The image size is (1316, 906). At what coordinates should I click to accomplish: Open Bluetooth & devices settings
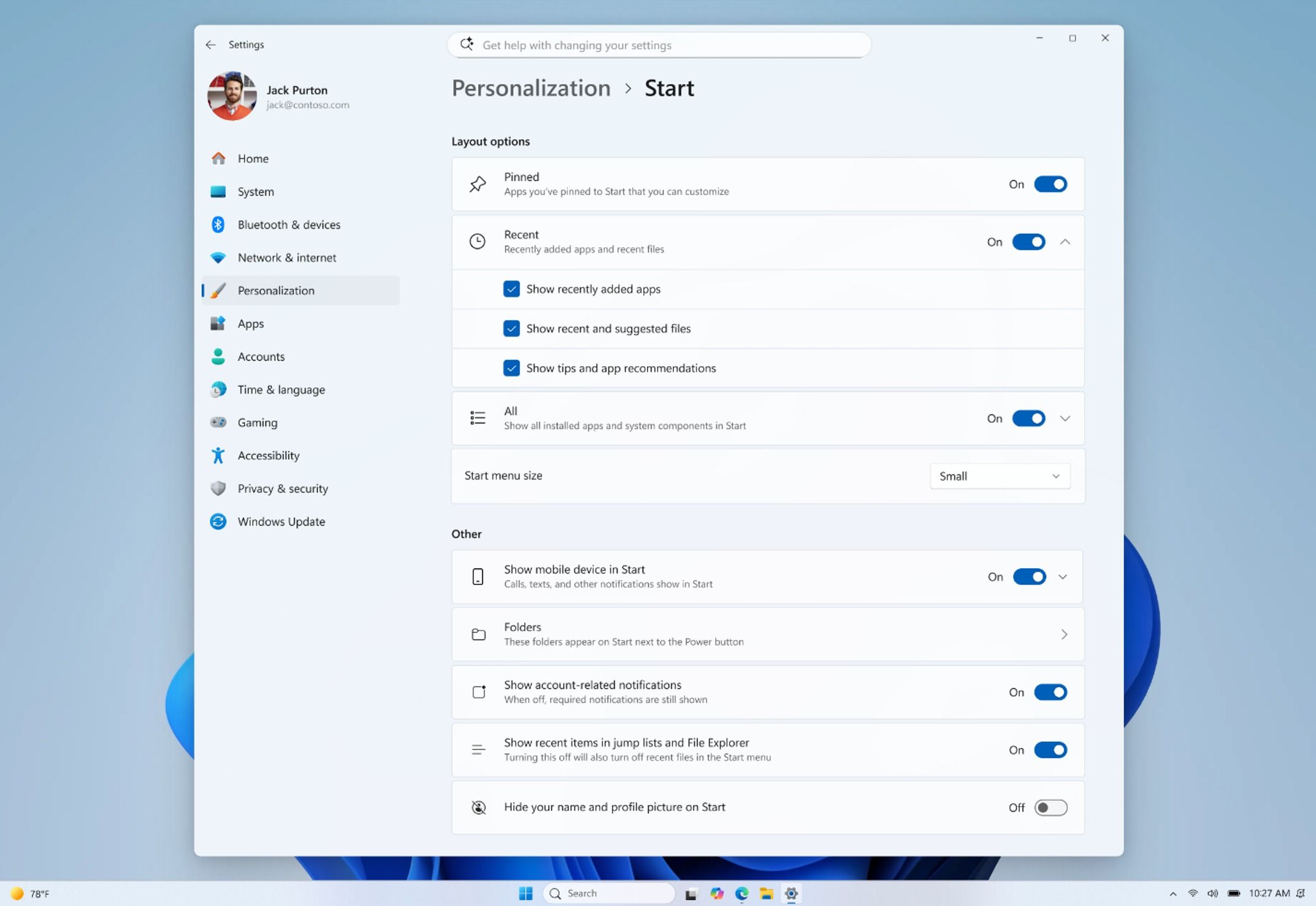click(x=300, y=225)
